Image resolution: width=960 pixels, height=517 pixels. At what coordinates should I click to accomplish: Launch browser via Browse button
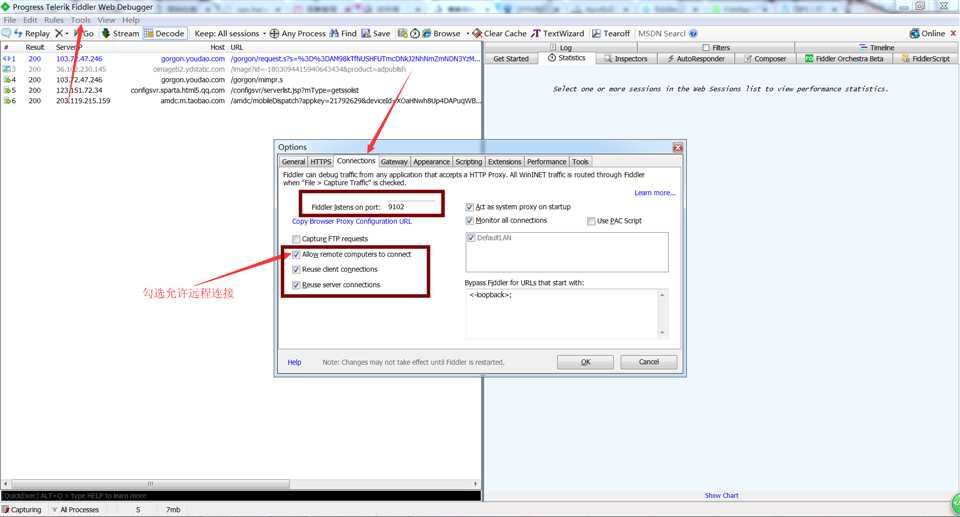(441, 33)
